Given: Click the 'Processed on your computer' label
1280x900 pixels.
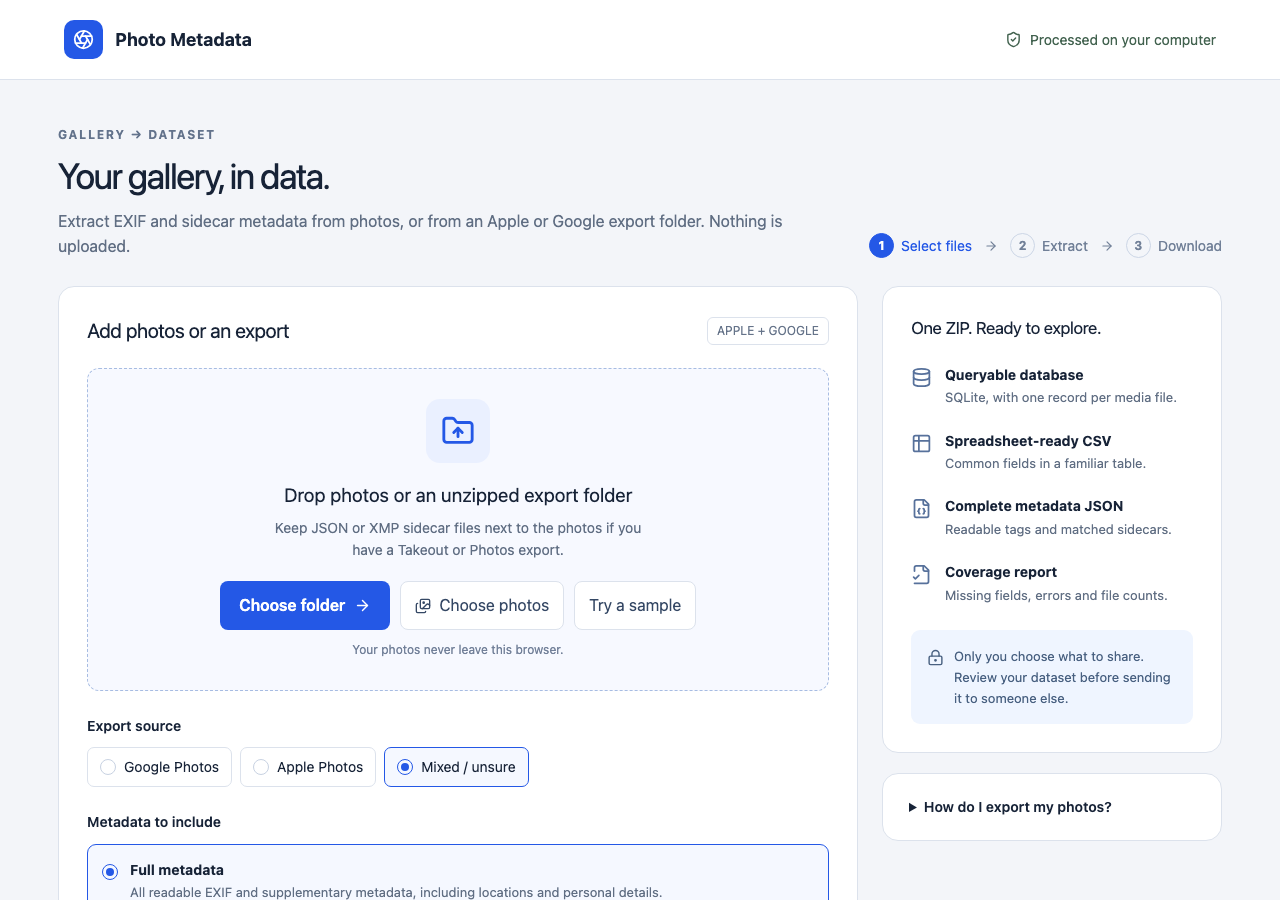Looking at the screenshot, I should (x=1123, y=40).
